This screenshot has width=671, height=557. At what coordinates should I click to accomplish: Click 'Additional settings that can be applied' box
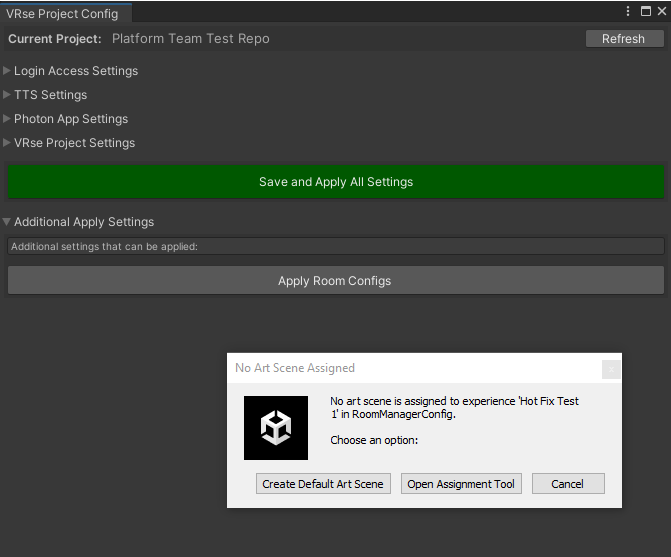(336, 246)
